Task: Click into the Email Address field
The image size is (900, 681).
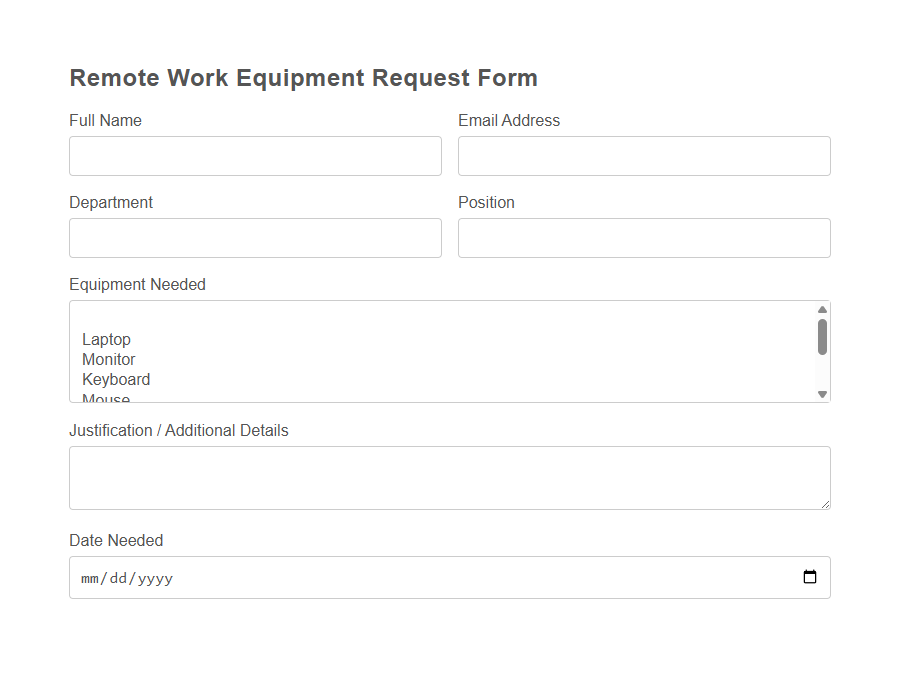Action: [x=643, y=155]
